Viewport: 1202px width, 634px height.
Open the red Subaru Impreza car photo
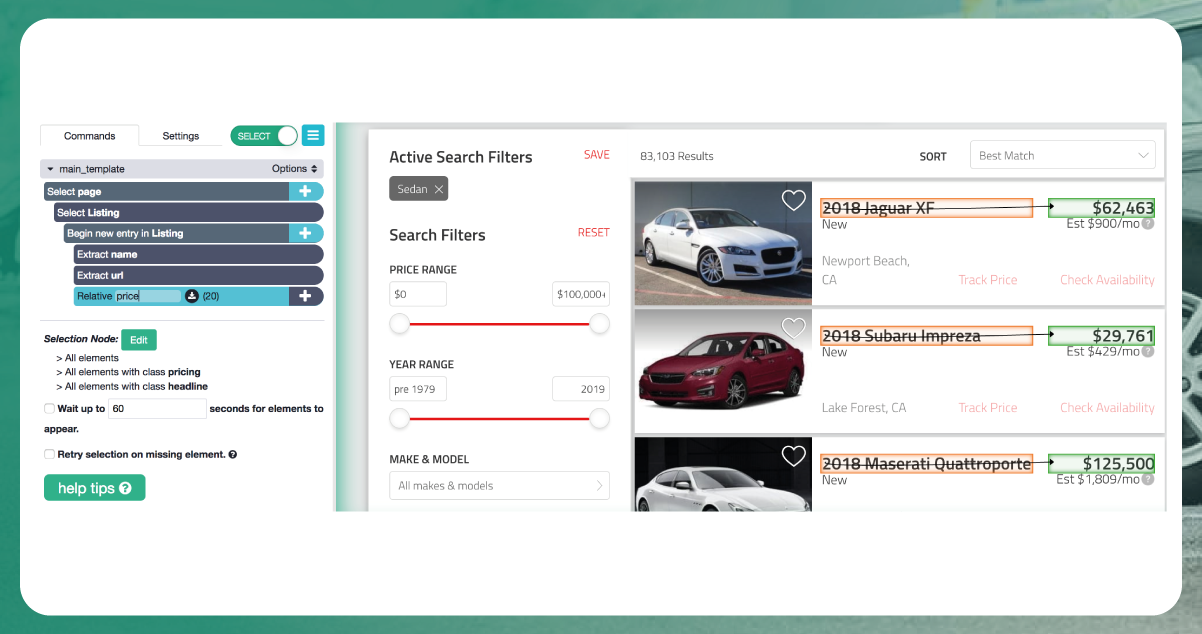tap(723, 371)
